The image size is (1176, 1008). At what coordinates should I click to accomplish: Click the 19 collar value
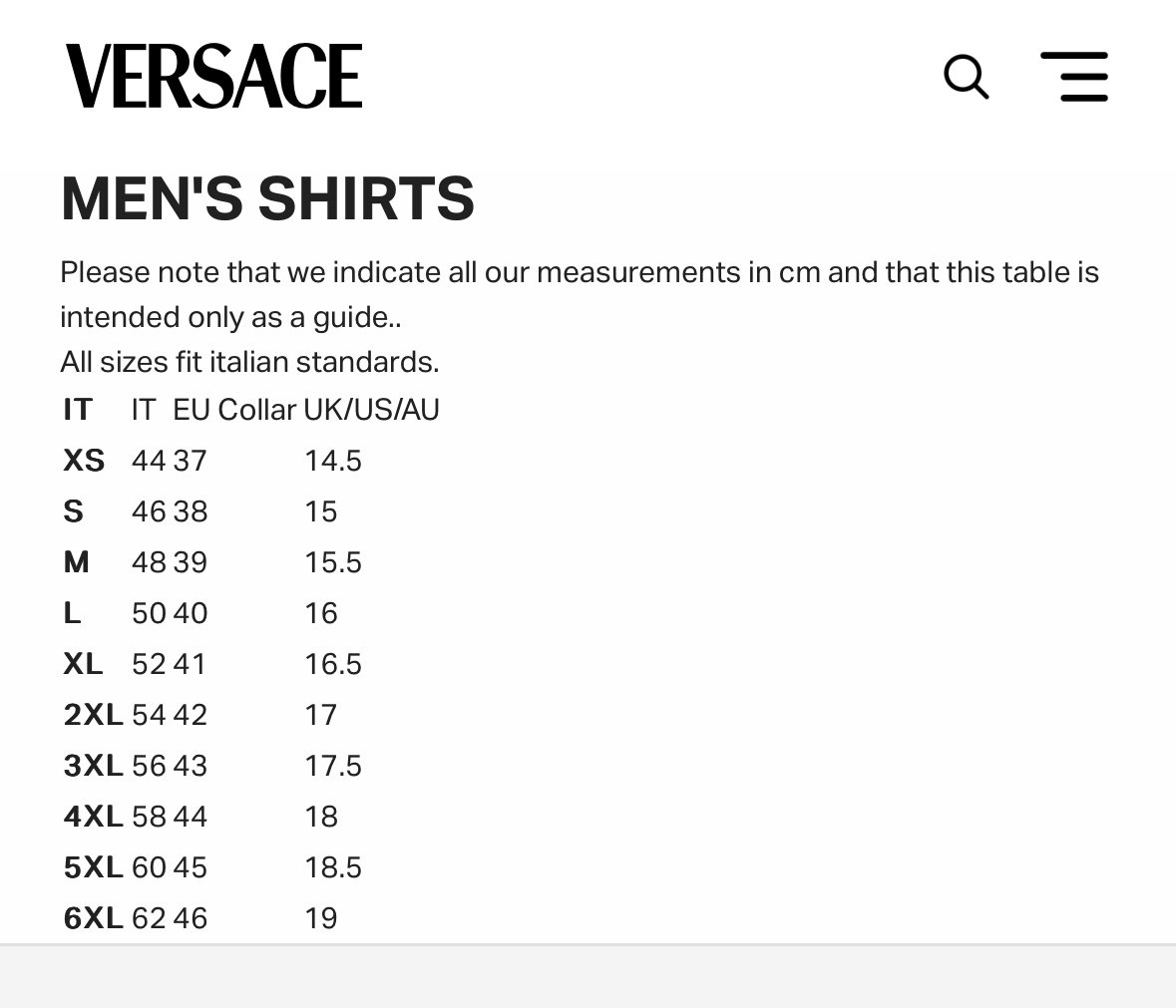(321, 919)
